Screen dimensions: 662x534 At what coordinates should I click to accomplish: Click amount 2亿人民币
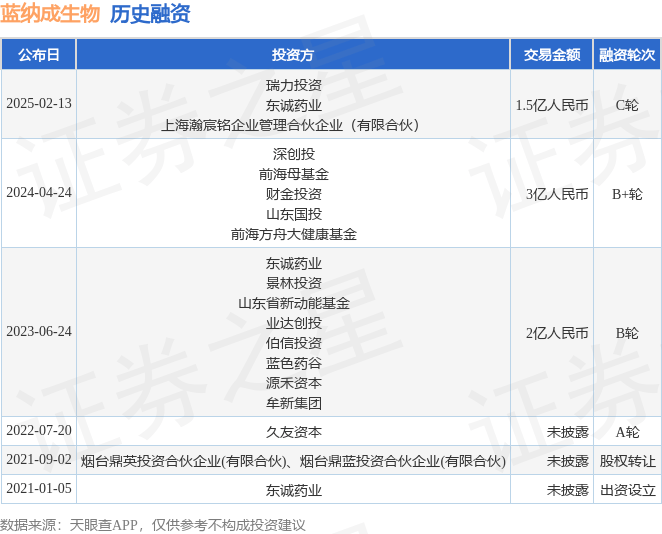coord(557,333)
